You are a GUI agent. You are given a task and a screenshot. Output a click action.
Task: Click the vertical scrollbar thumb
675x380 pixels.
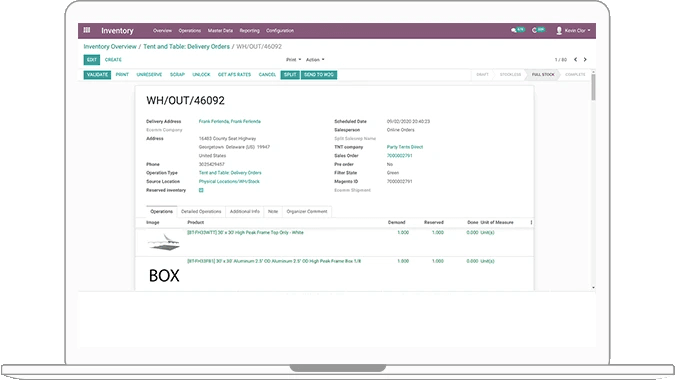[593, 87]
